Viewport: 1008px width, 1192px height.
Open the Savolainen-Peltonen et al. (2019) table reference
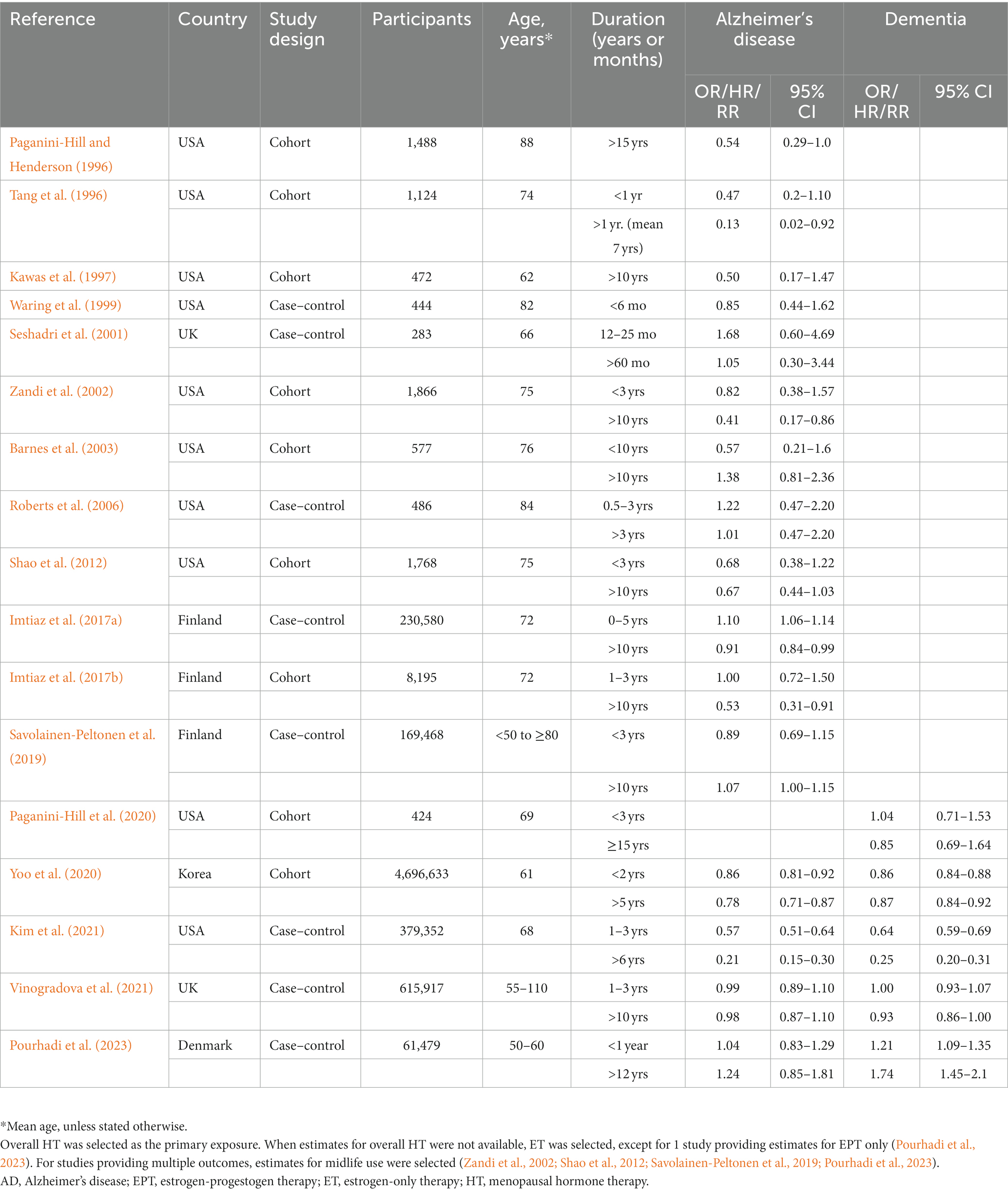[x=82, y=747]
